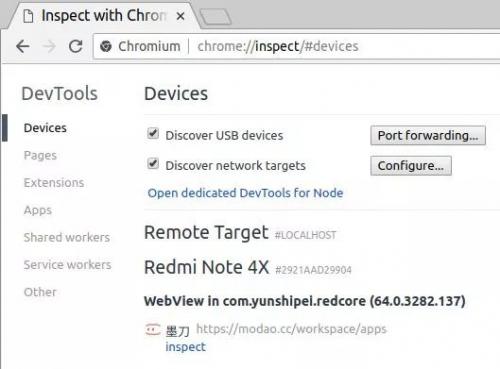Click the Configure button
This screenshot has width=500, height=369.
(x=411, y=165)
